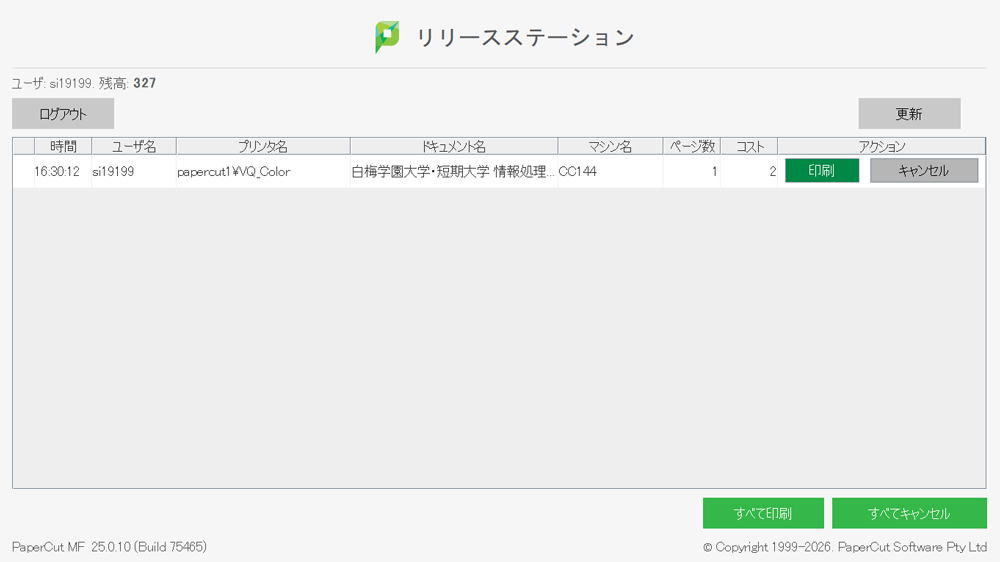Click the cost cell showing 2
The height and width of the screenshot is (562, 1000).
[749, 172]
